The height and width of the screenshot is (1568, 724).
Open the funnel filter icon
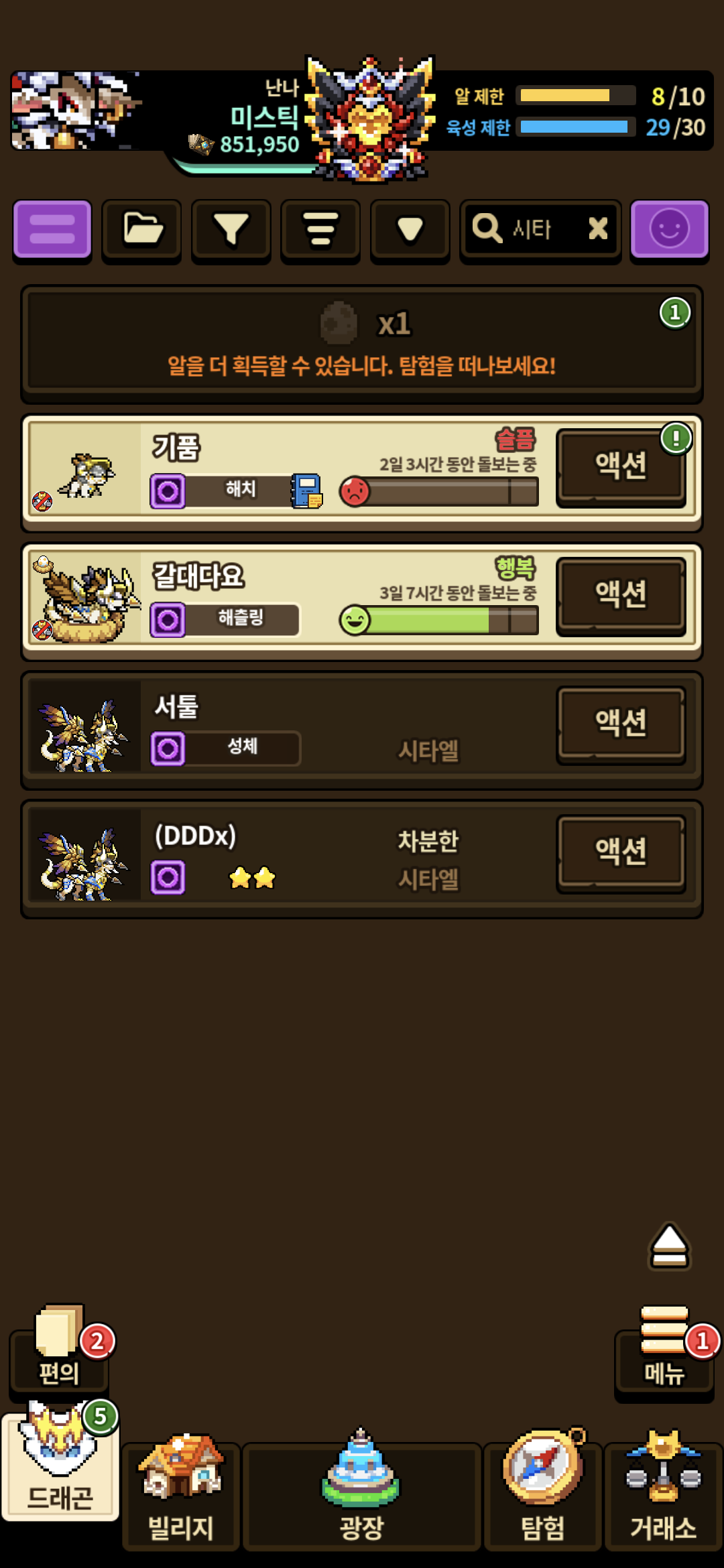point(231,230)
